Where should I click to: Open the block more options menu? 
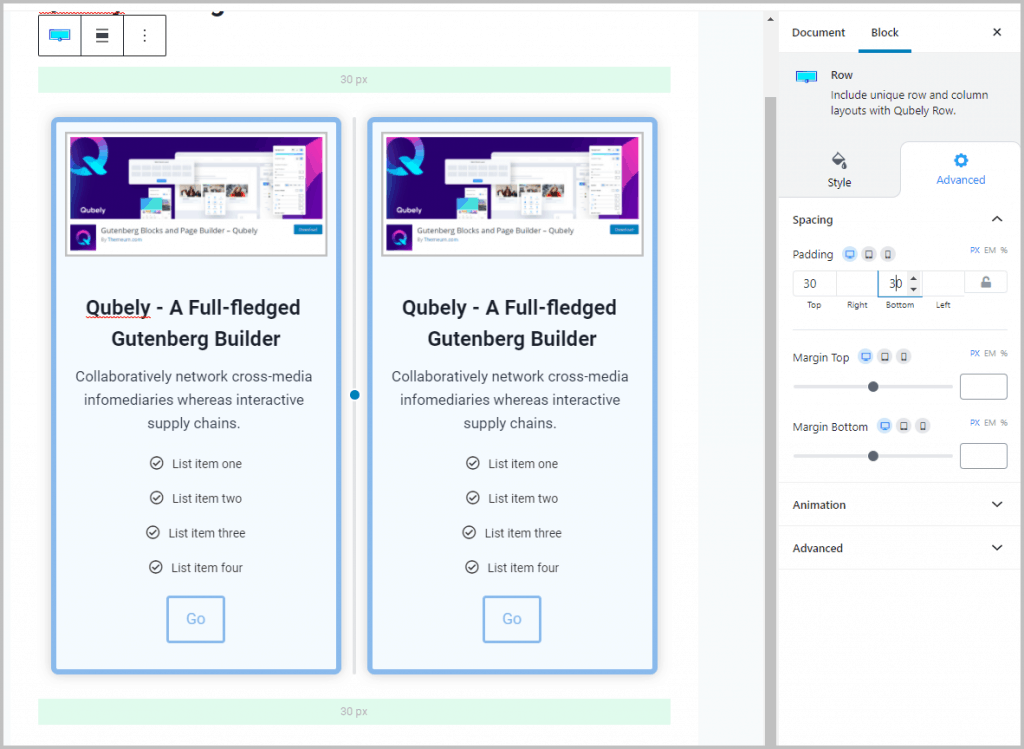pos(144,35)
